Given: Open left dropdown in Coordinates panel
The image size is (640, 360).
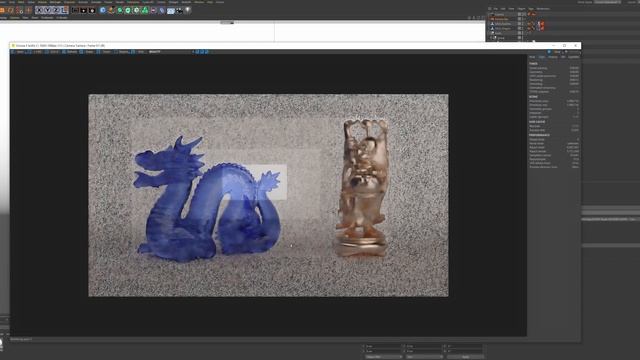Looking at the screenshot, I should pyautogui.click(x=383, y=357).
